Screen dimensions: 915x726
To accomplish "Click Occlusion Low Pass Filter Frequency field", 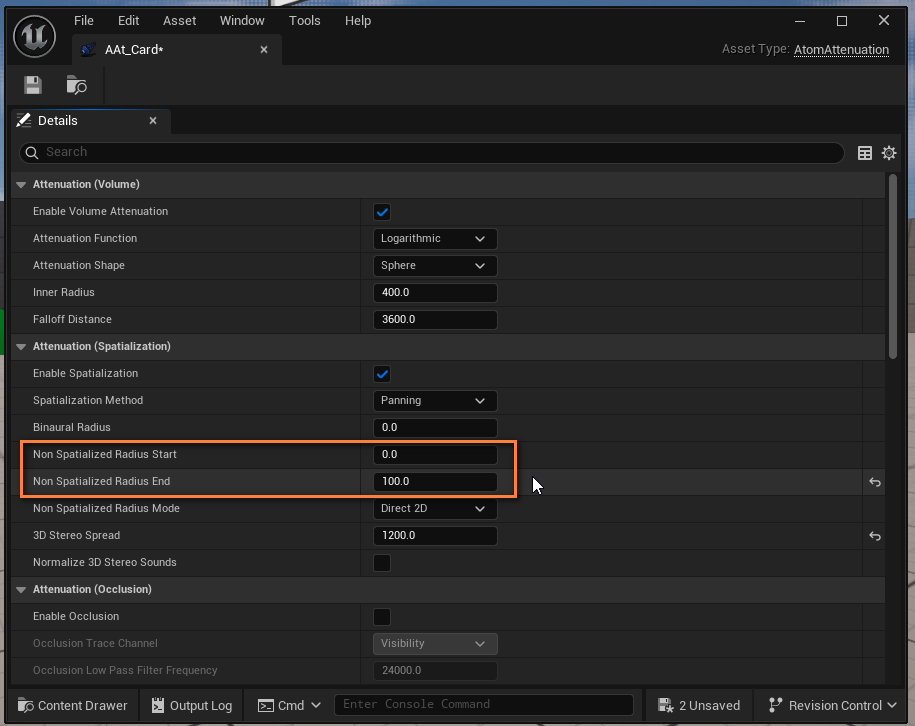I will (x=435, y=671).
